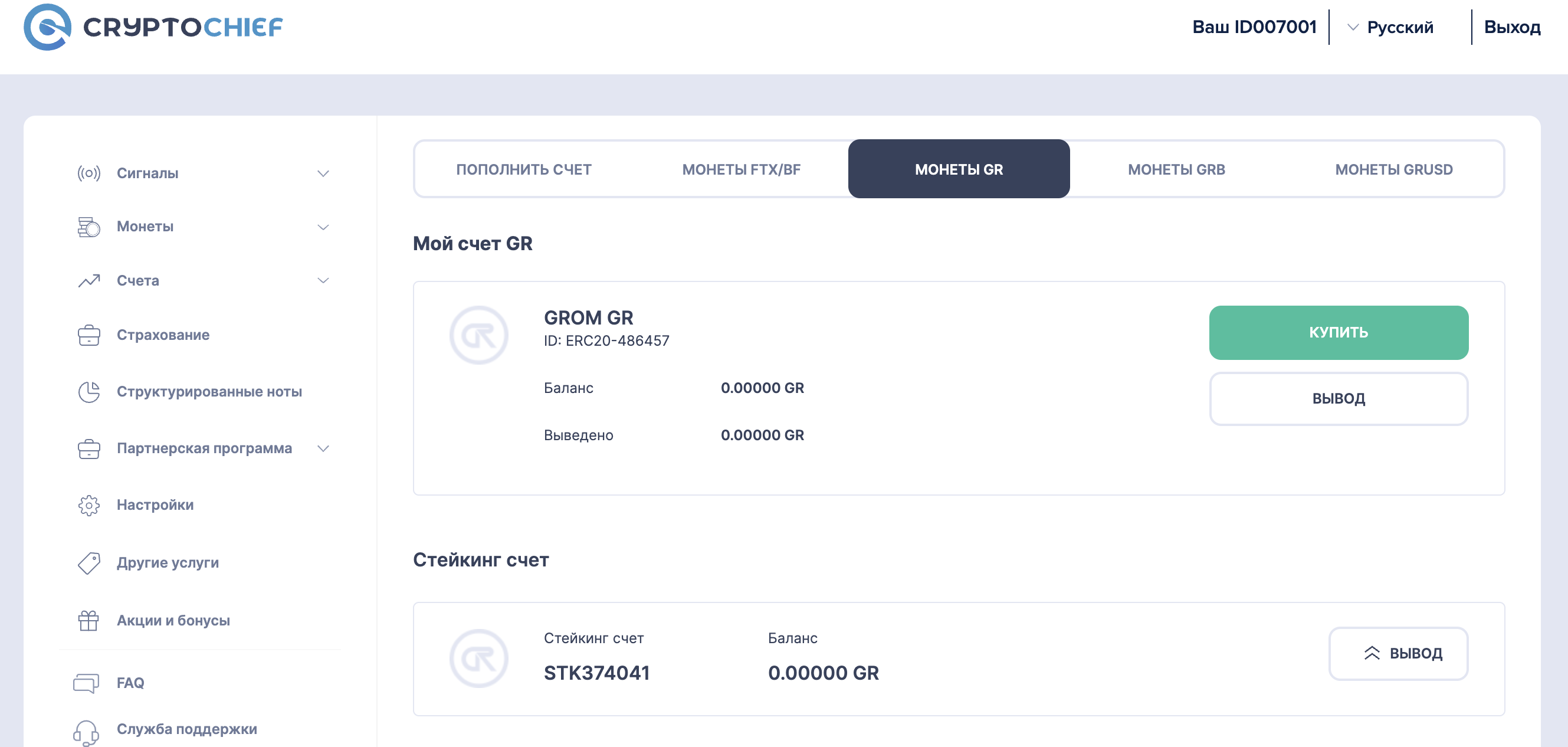Open the Русский language dropdown
The image size is (1568, 747).
1391,27
